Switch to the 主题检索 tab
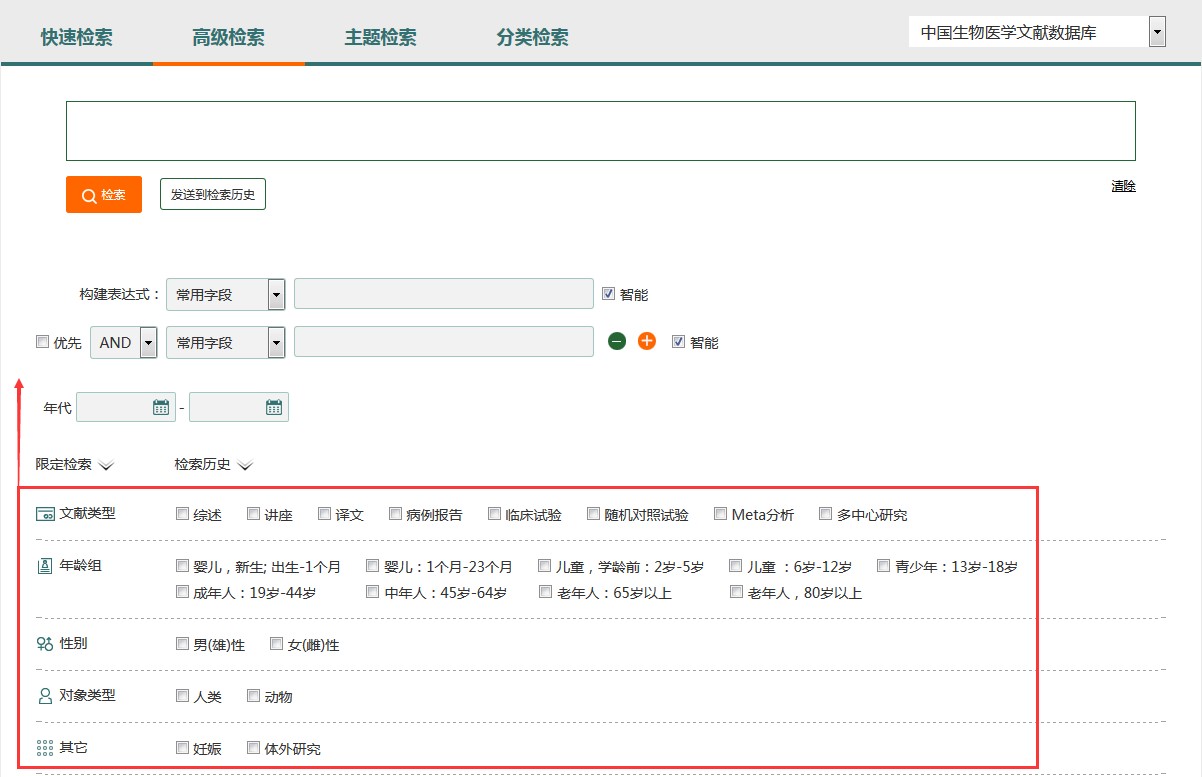The width and height of the screenshot is (1202, 777). click(x=381, y=38)
